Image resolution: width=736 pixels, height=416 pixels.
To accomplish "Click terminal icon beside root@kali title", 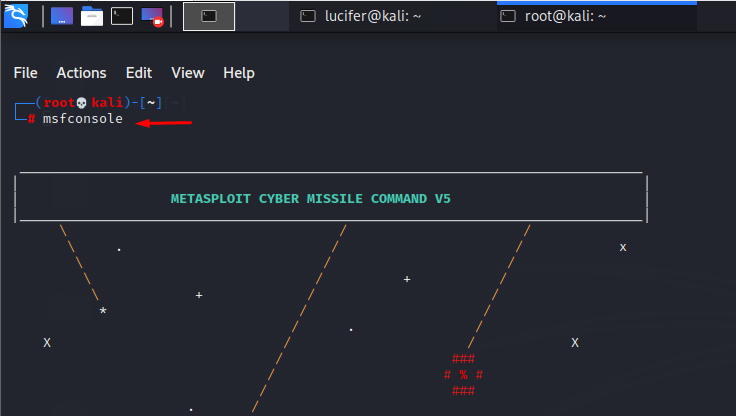I will coord(508,16).
